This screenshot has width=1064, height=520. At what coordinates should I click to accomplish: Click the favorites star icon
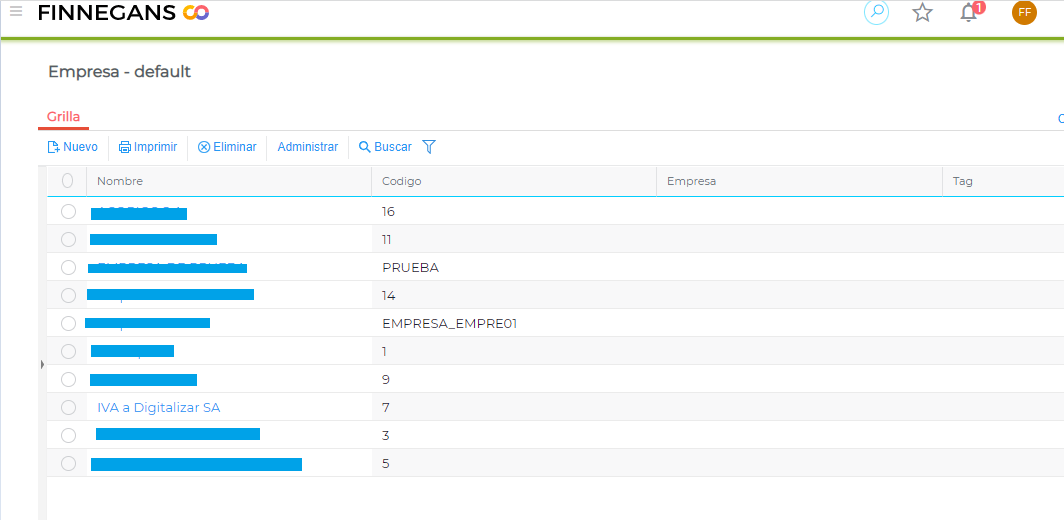click(x=922, y=12)
